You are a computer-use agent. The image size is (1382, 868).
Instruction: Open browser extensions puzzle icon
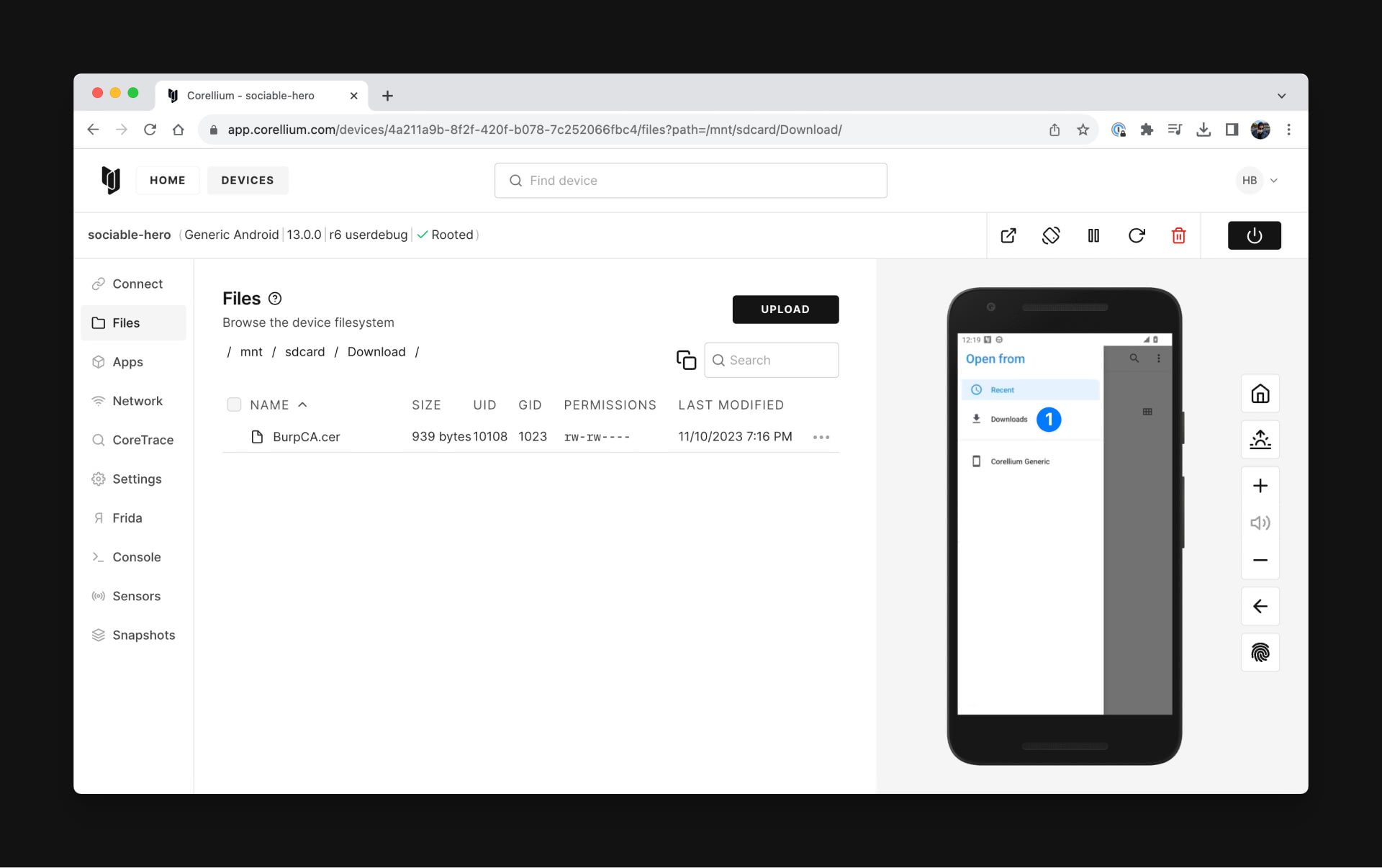1147,130
